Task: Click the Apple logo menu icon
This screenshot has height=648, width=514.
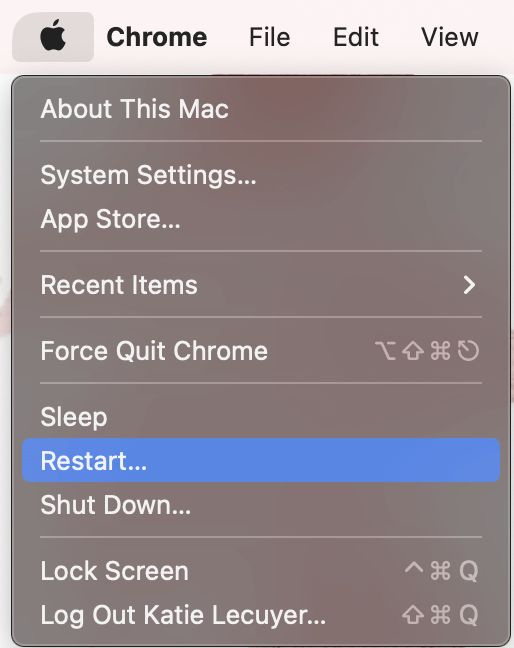Action: coord(53,37)
